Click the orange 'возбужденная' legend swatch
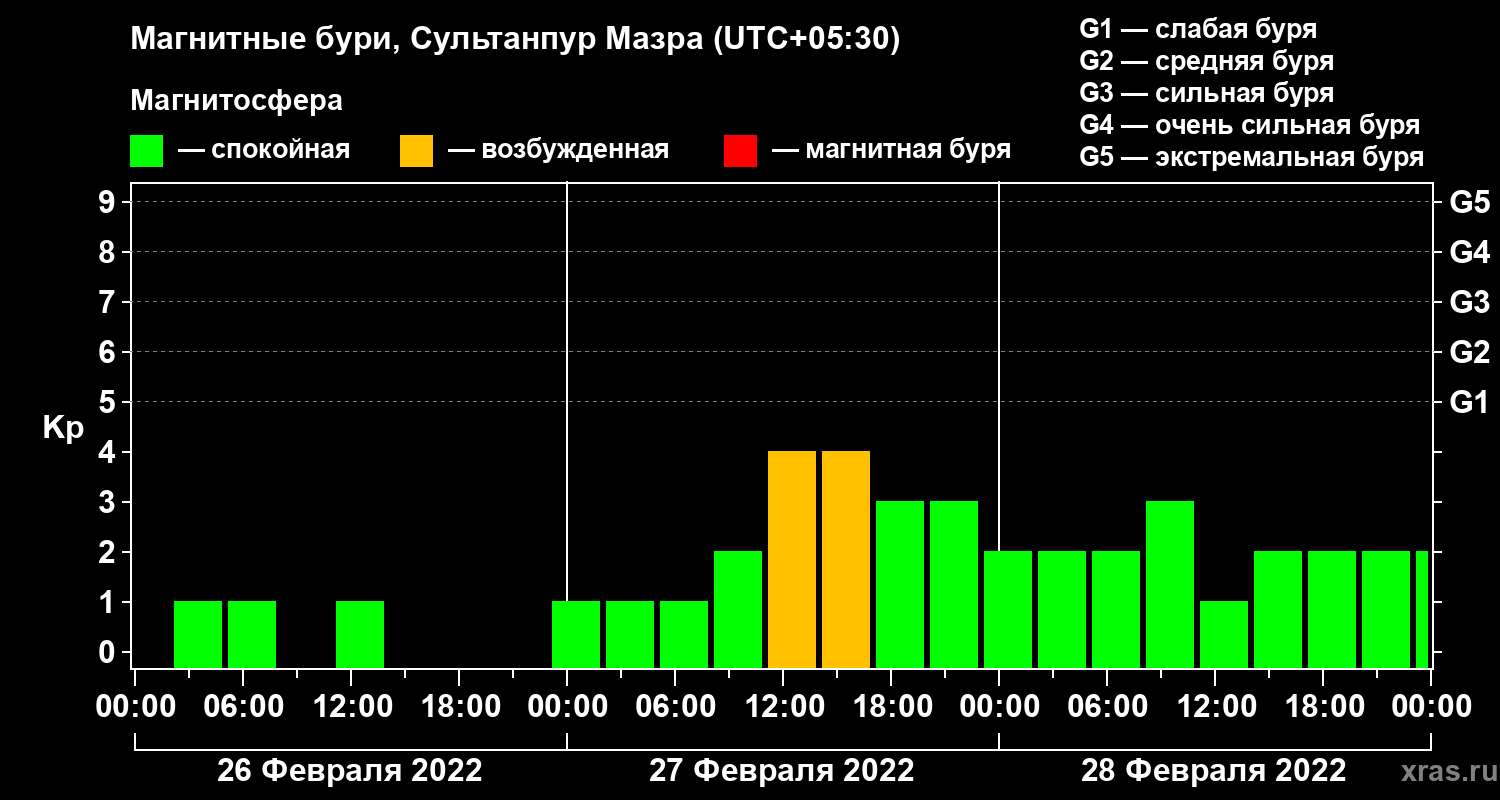 [416, 151]
